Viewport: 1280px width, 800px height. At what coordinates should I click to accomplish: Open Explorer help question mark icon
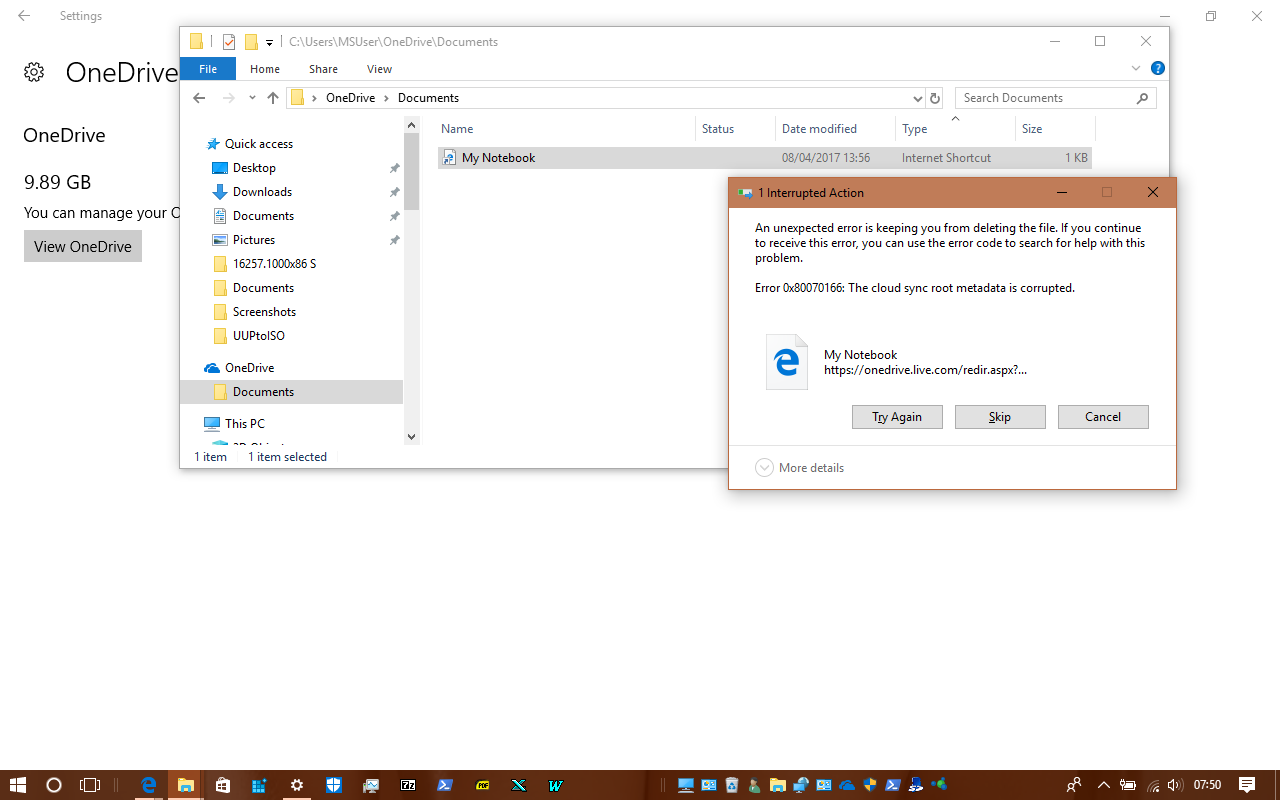click(1158, 68)
